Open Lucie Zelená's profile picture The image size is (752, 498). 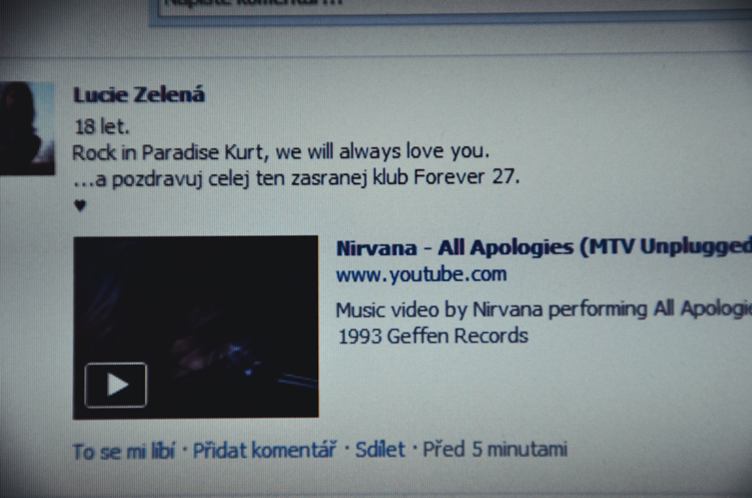click(x=27, y=128)
